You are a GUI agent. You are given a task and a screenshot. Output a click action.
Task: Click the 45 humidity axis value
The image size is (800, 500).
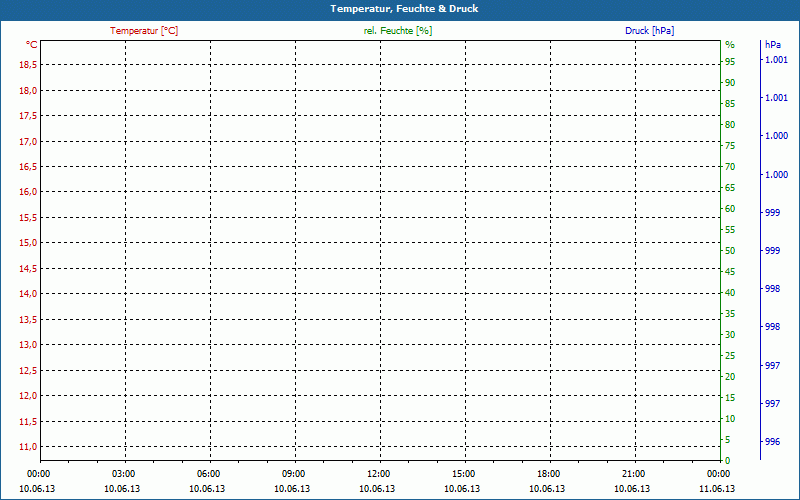730,272
